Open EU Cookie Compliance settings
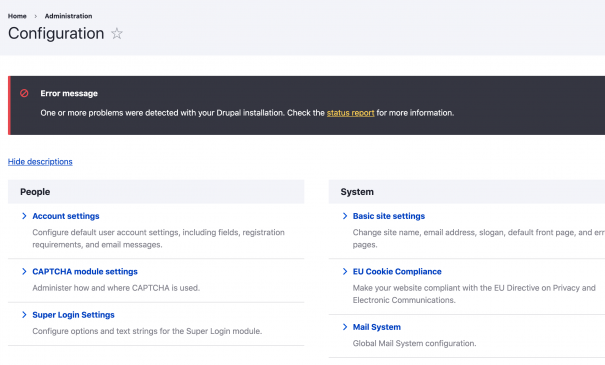 coord(397,272)
